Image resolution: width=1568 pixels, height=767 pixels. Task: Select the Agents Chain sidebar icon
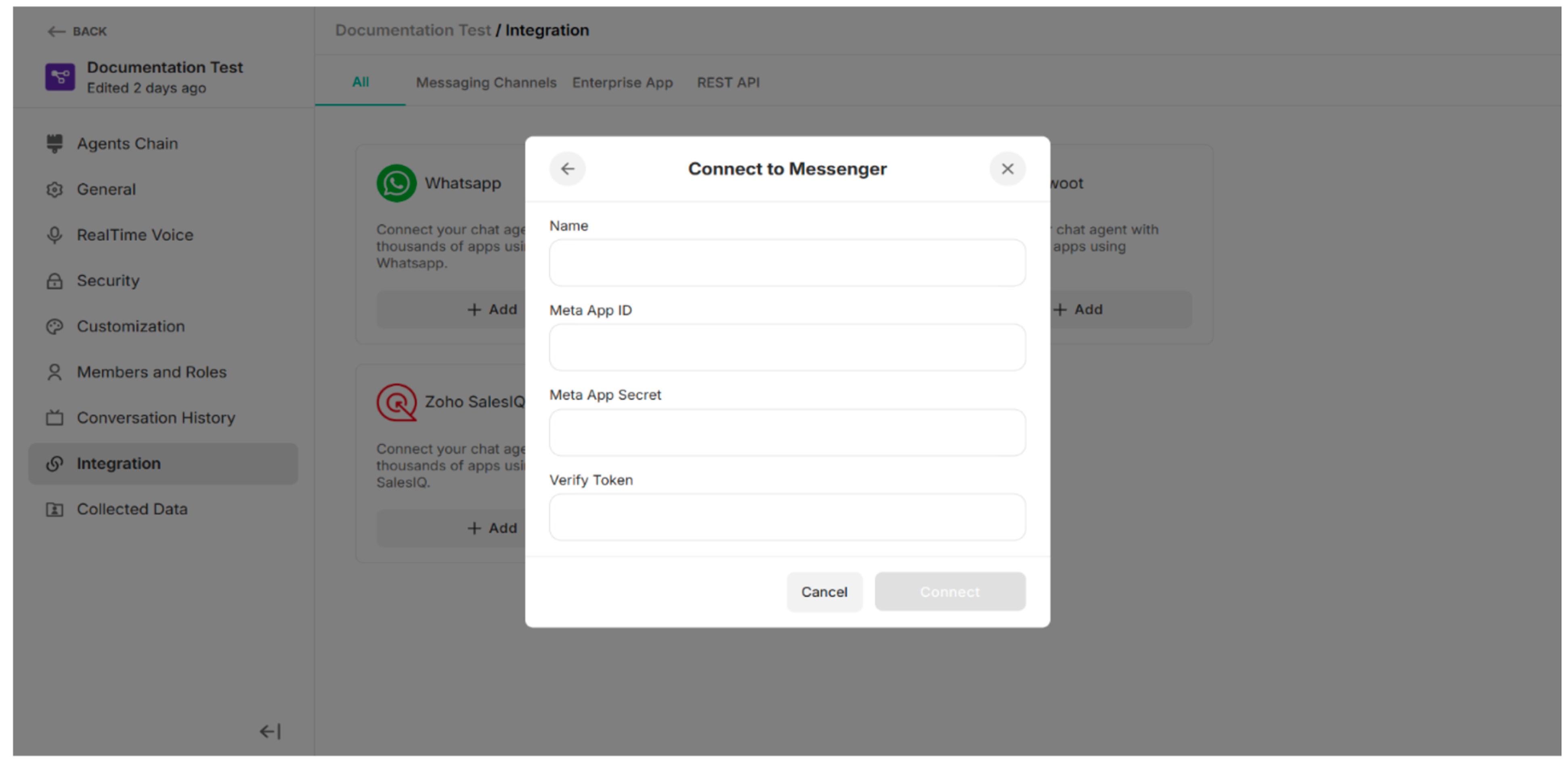pyautogui.click(x=55, y=143)
